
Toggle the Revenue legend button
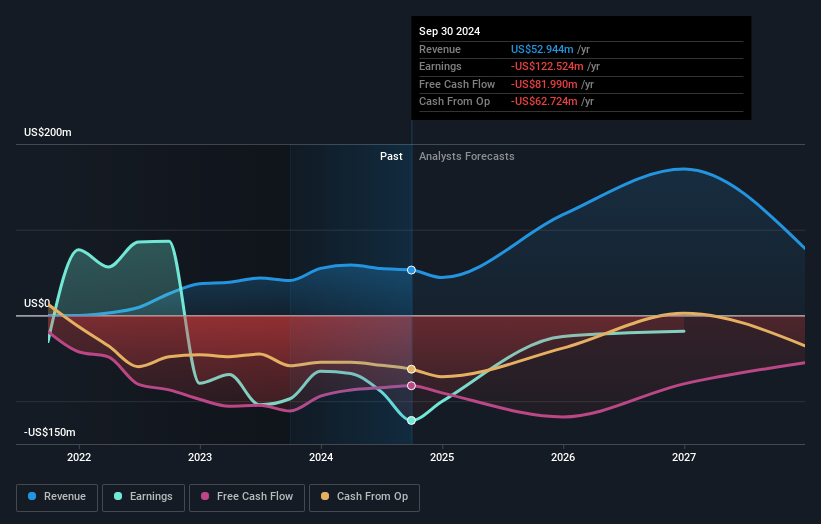[57, 497]
